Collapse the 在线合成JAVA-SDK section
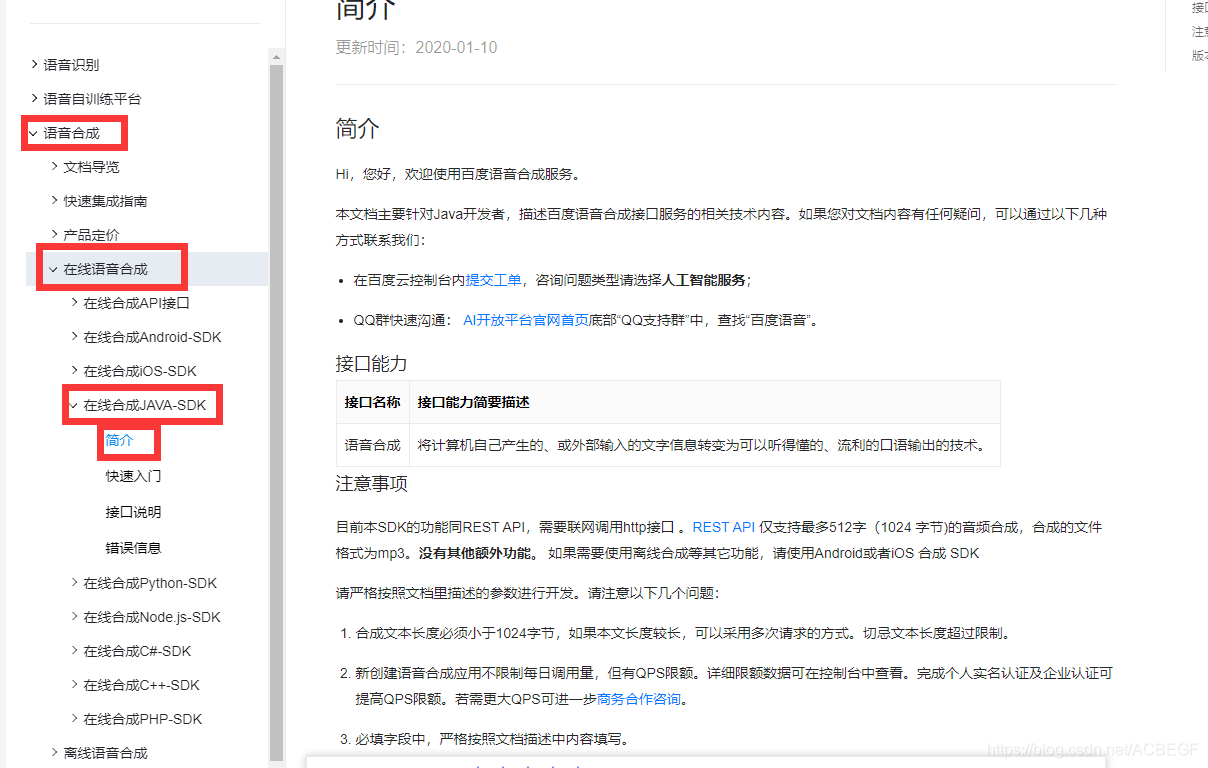Screen dimensions: 1208x768 (141, 404)
